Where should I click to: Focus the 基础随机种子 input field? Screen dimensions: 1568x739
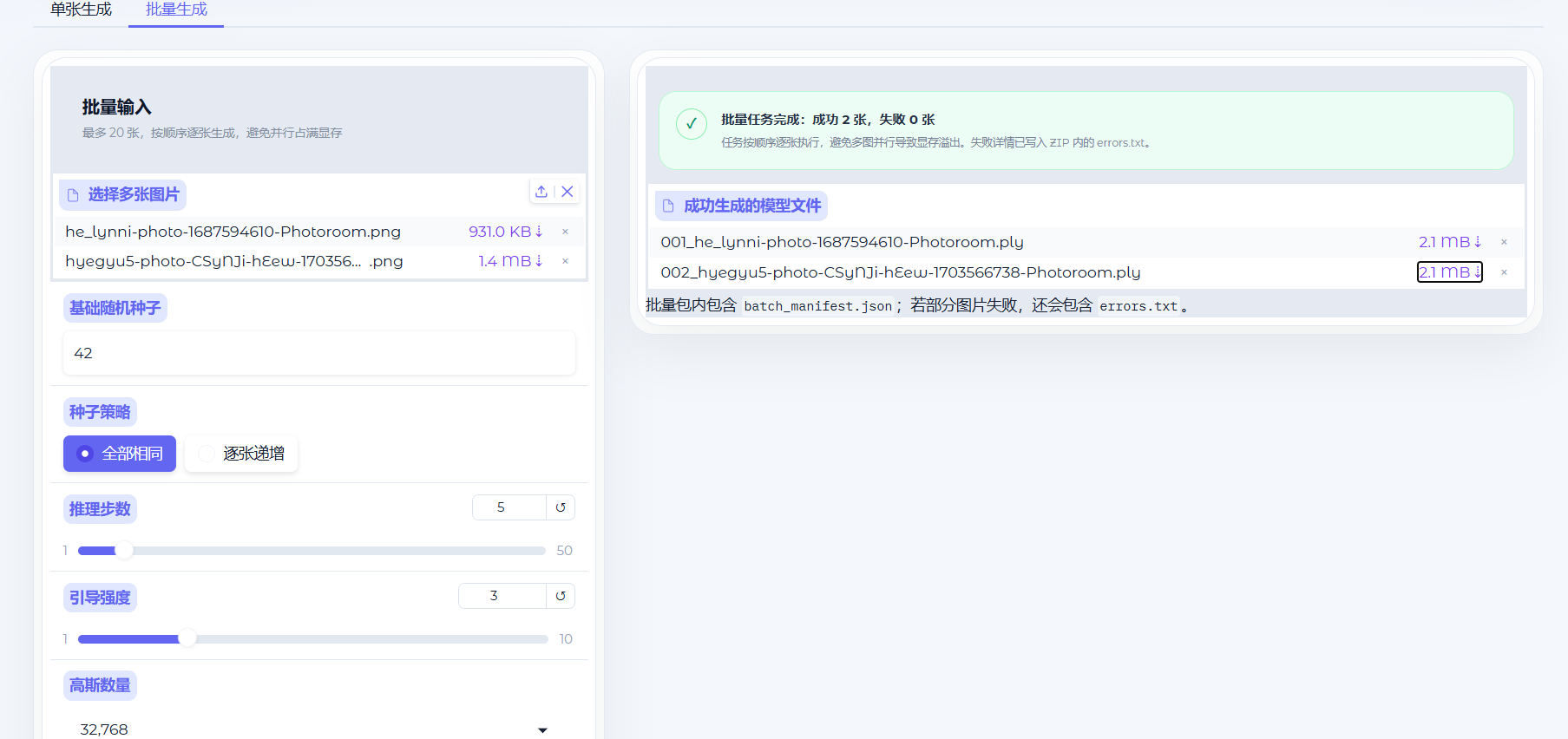(319, 353)
